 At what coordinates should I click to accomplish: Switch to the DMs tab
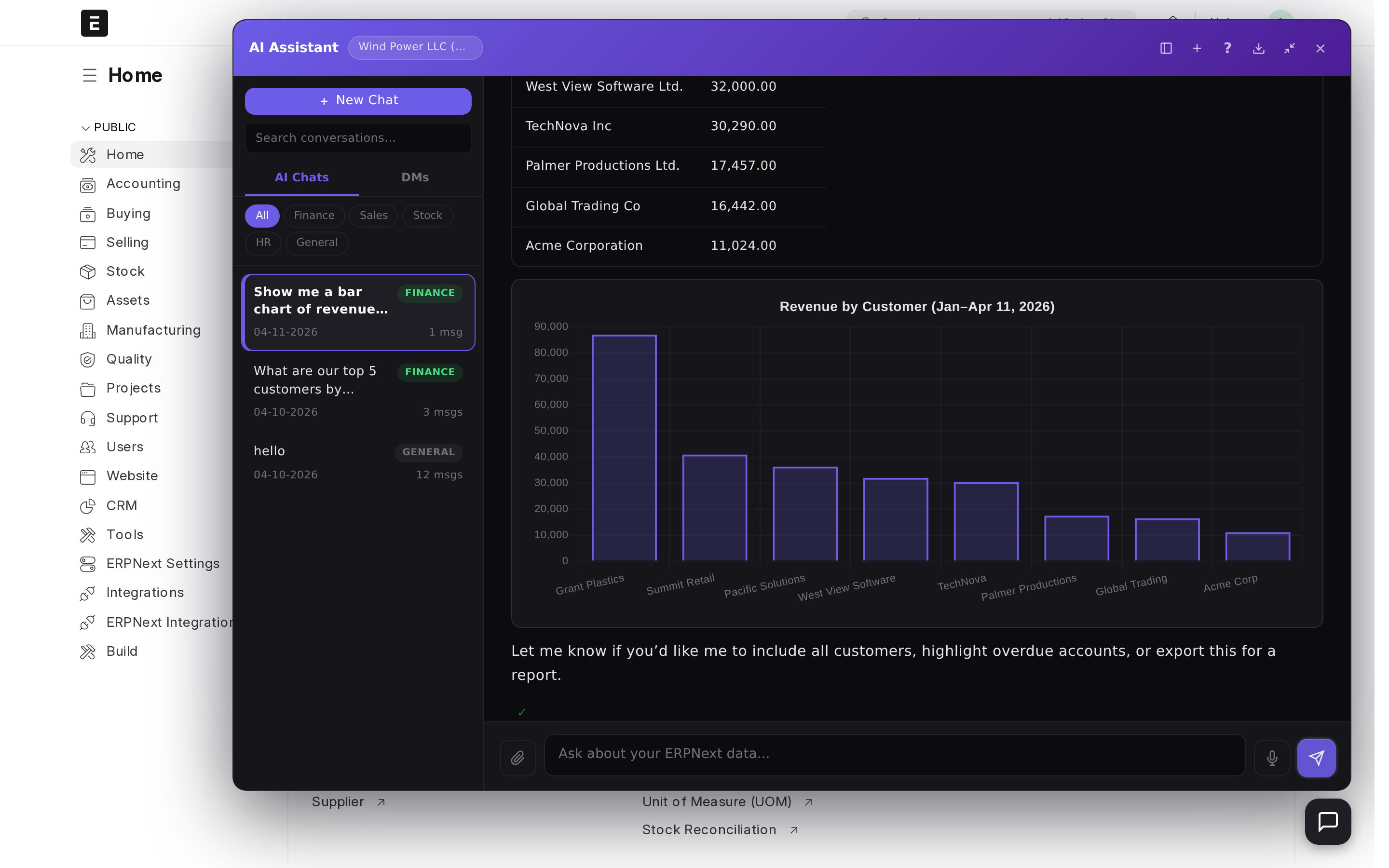(x=415, y=177)
